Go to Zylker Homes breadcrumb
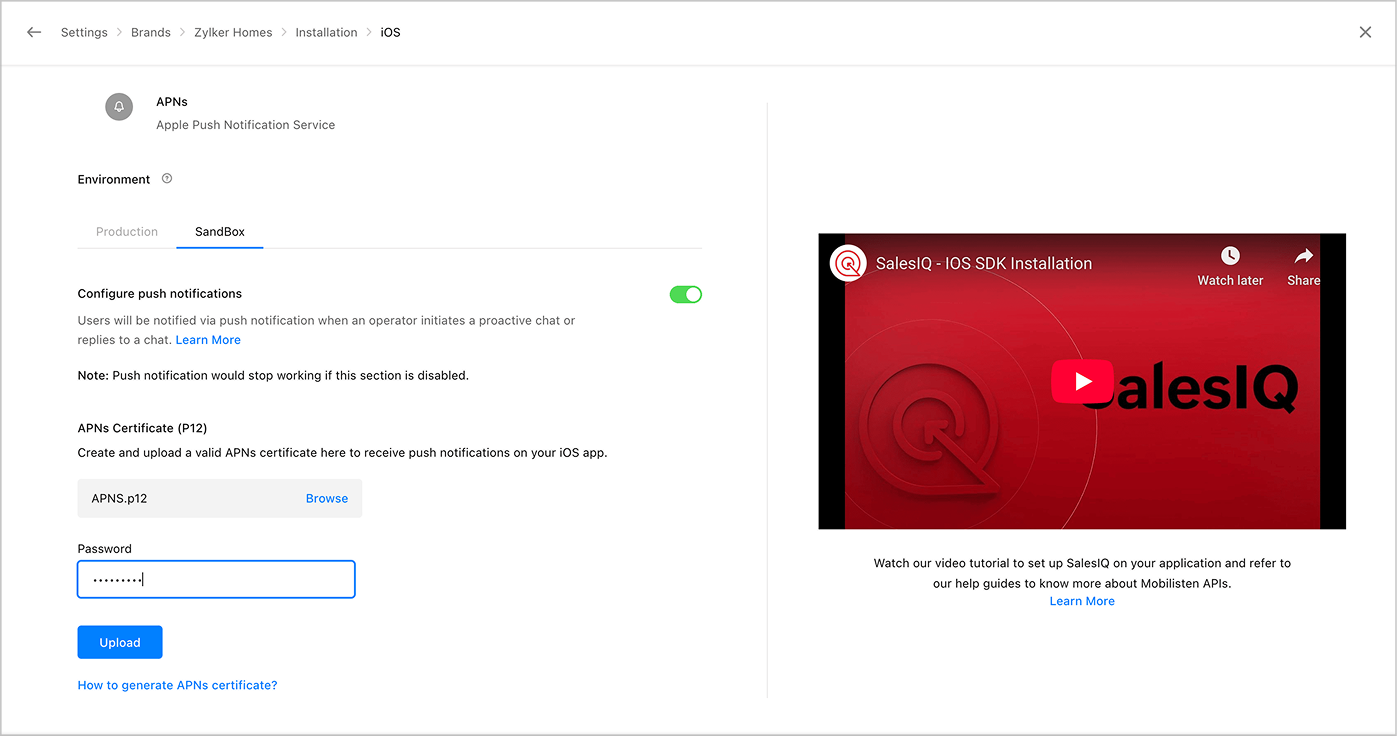Screen dimensions: 1397x736 (233, 32)
